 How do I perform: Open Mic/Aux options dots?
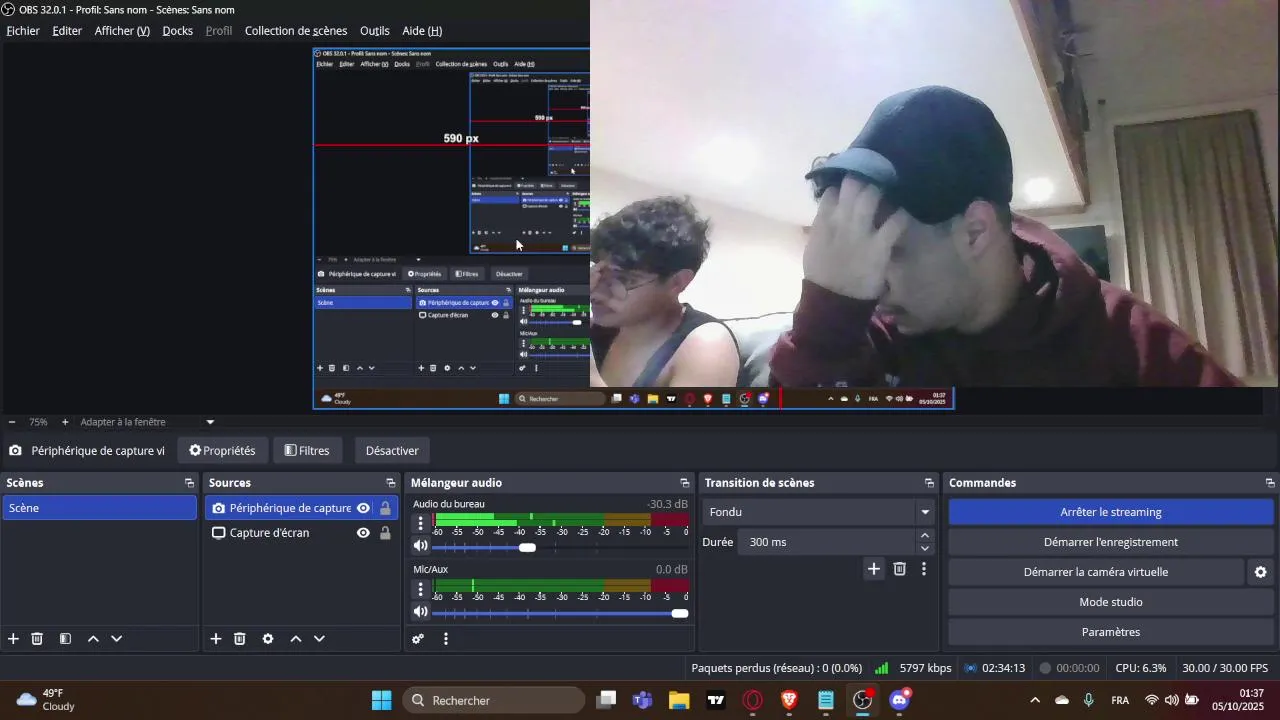(421, 589)
